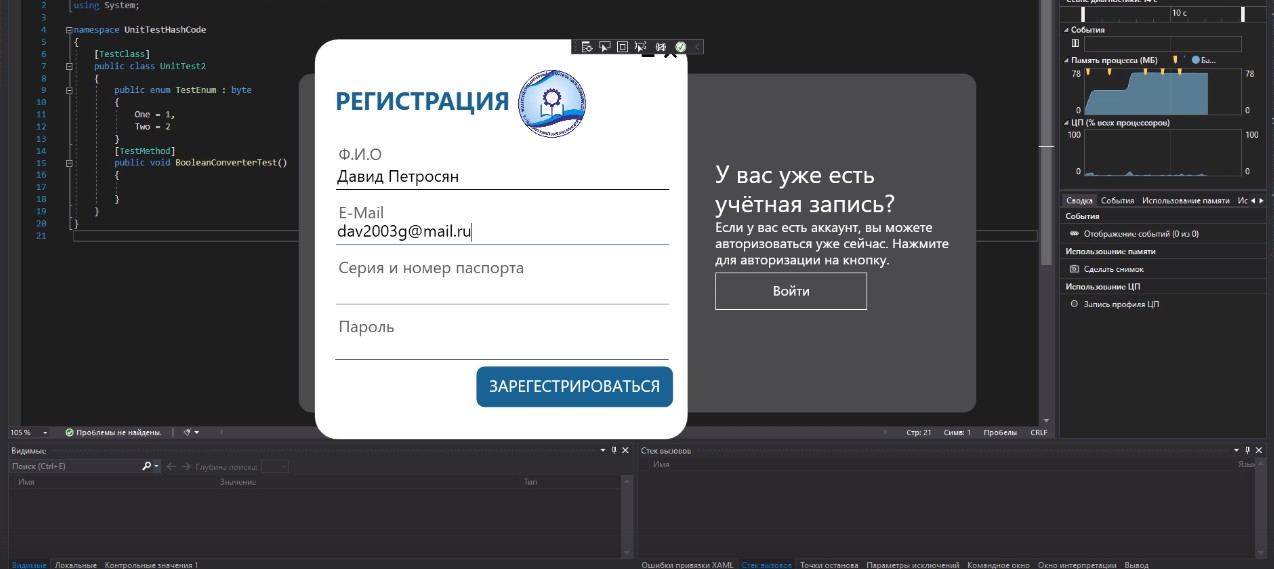Image resolution: width=1274 pixels, height=569 pixels.
Task: Open the Точки останова tab
Action: click(x=828, y=565)
